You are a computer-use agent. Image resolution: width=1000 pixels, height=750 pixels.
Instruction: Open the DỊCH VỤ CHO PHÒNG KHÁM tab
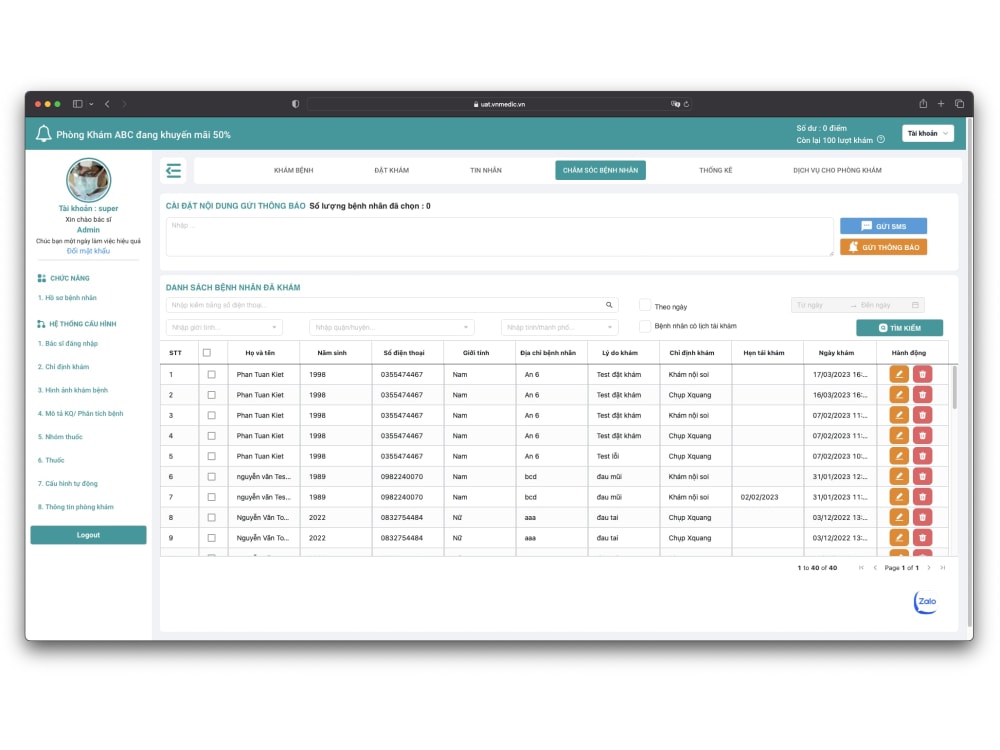[837, 170]
